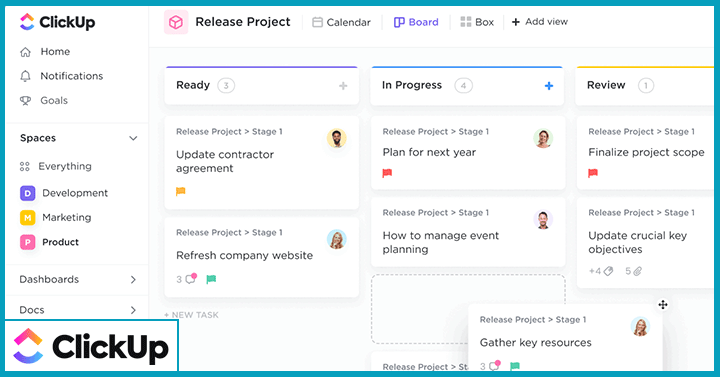This screenshot has height=377, width=720.
Task: Expand the Dashboards section arrow
Action: coord(133,279)
